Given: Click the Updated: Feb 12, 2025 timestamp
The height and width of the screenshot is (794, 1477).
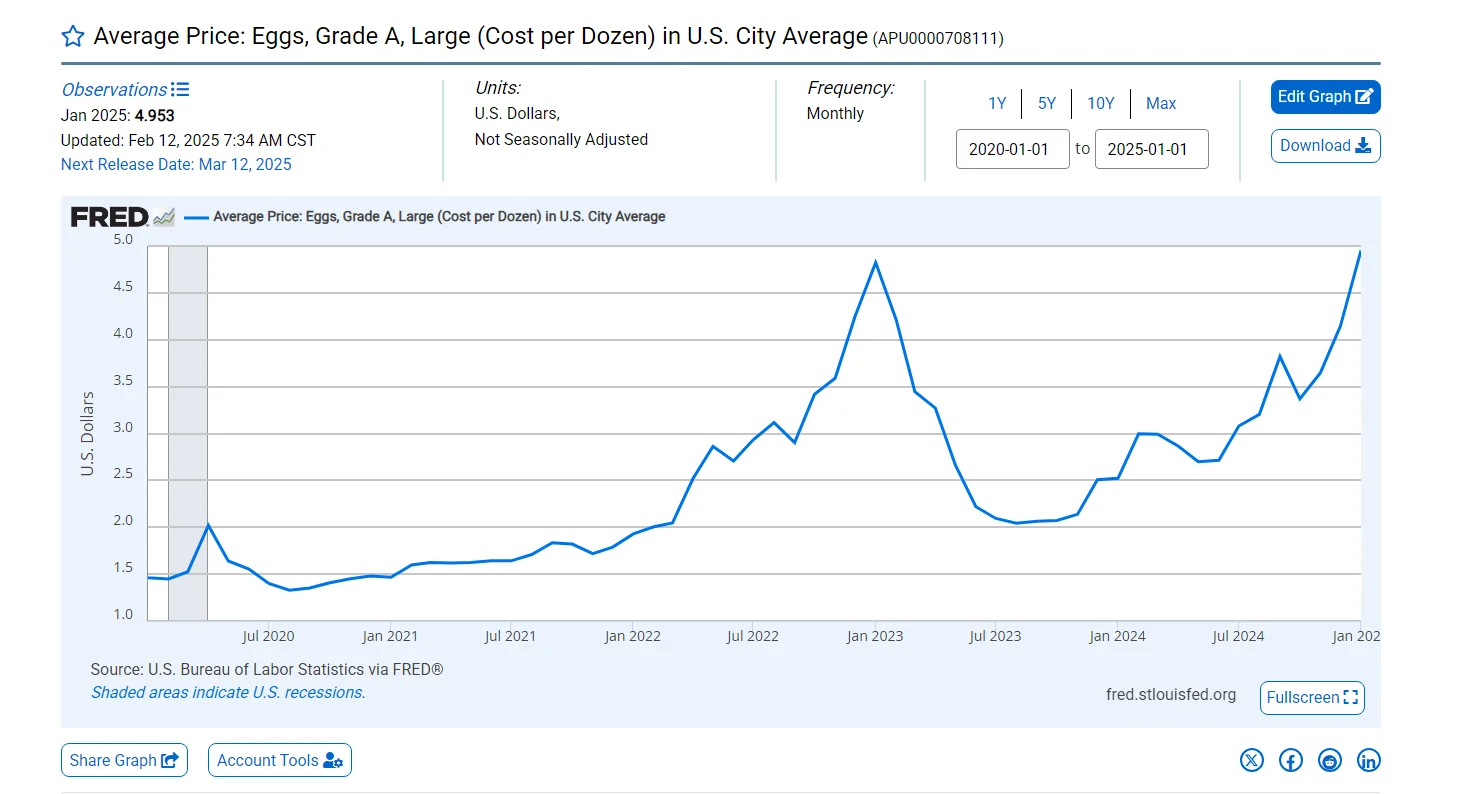Looking at the screenshot, I should (x=188, y=140).
